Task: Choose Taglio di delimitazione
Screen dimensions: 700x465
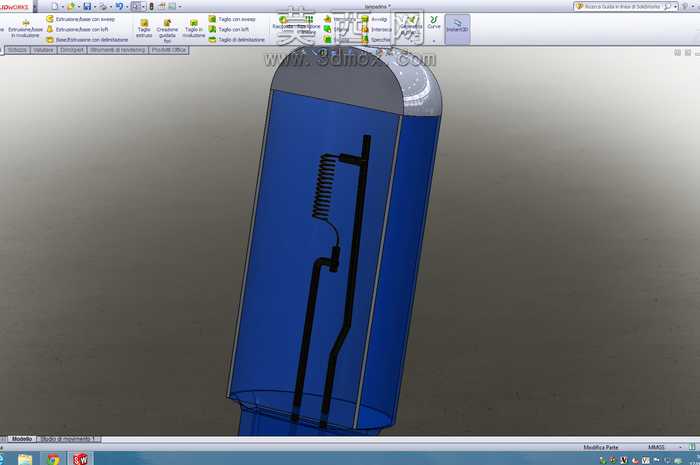Action: point(237,40)
